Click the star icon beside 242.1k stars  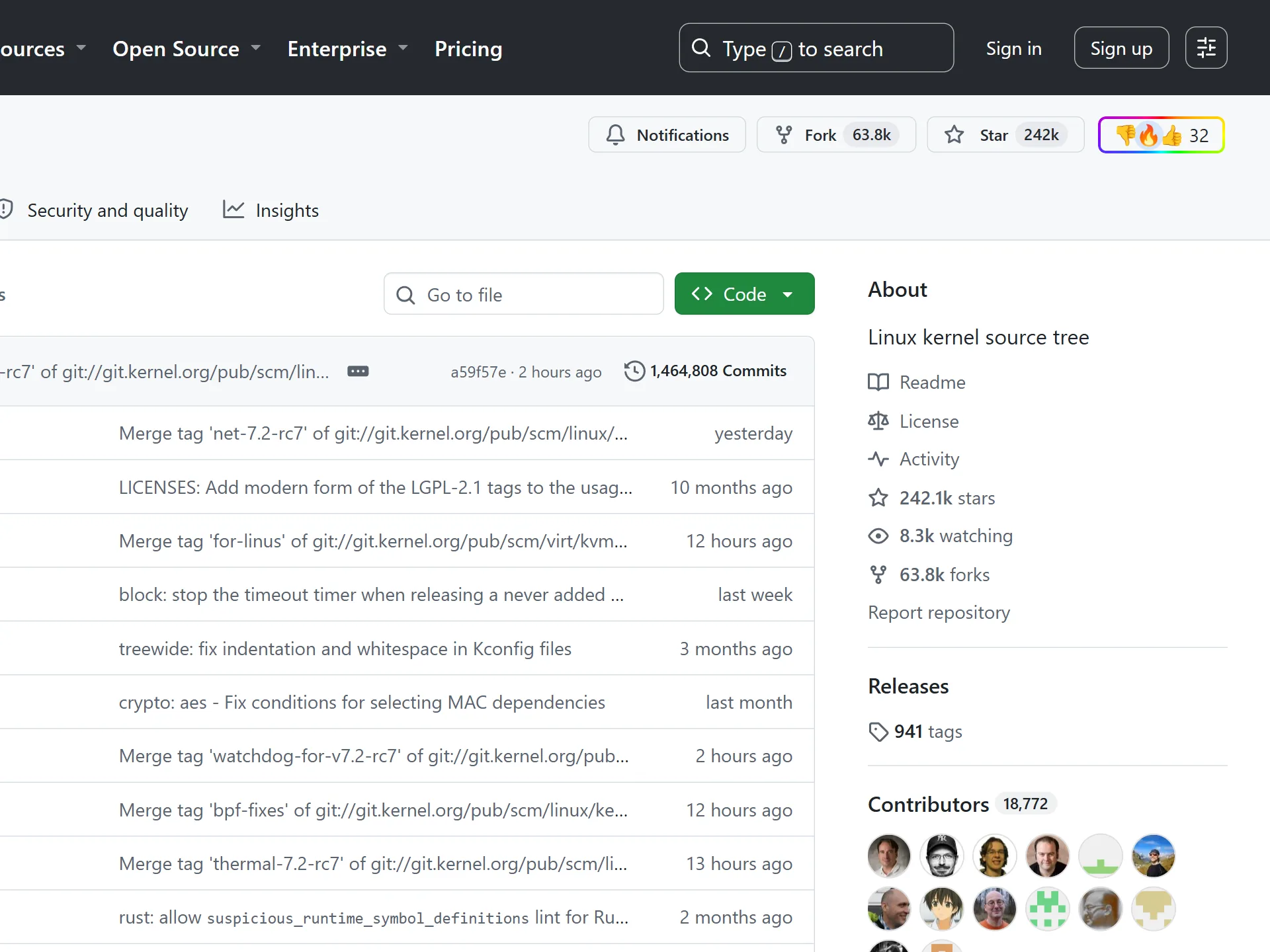[x=878, y=497]
